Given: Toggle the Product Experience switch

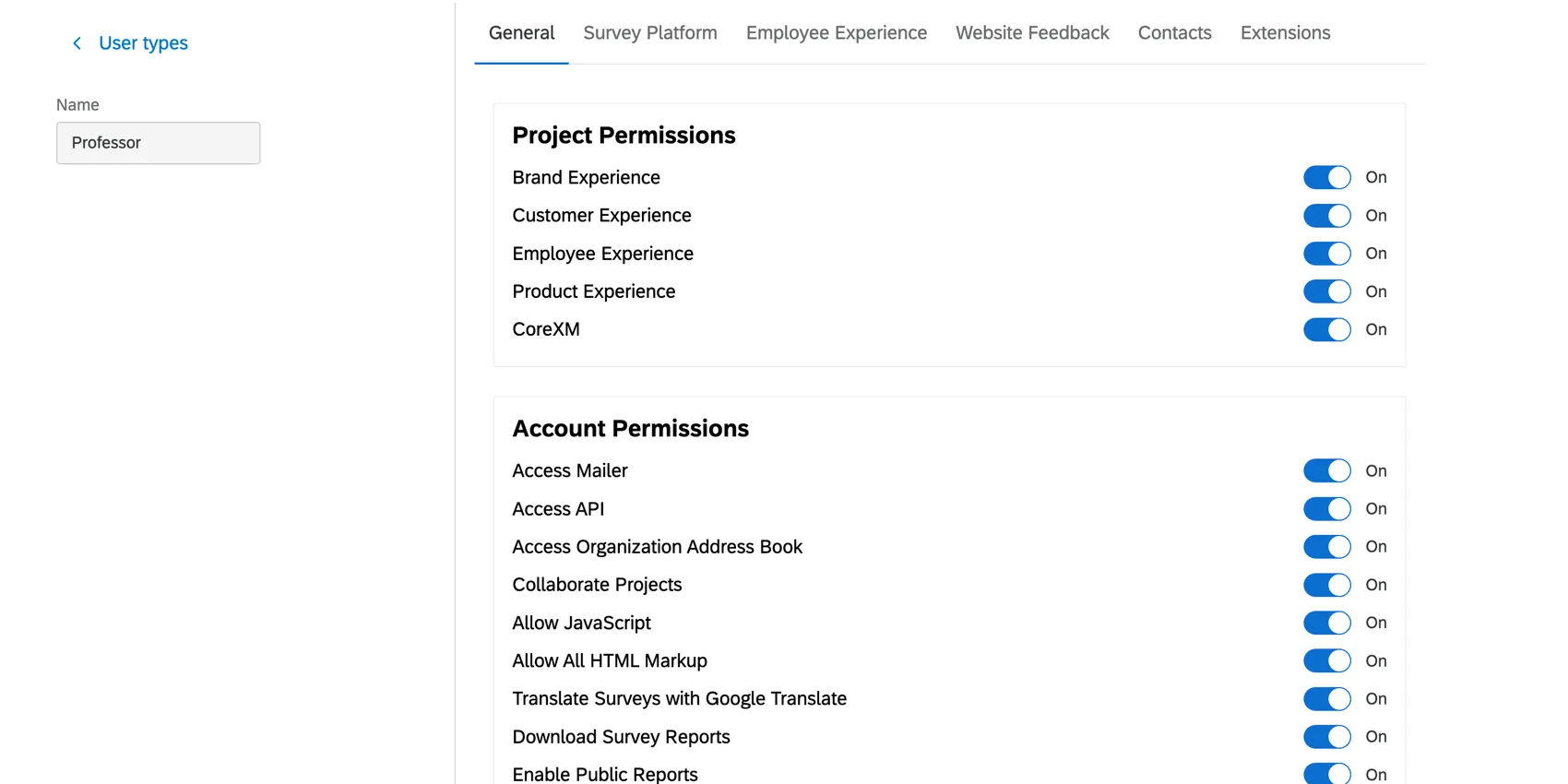Looking at the screenshot, I should click(1326, 291).
